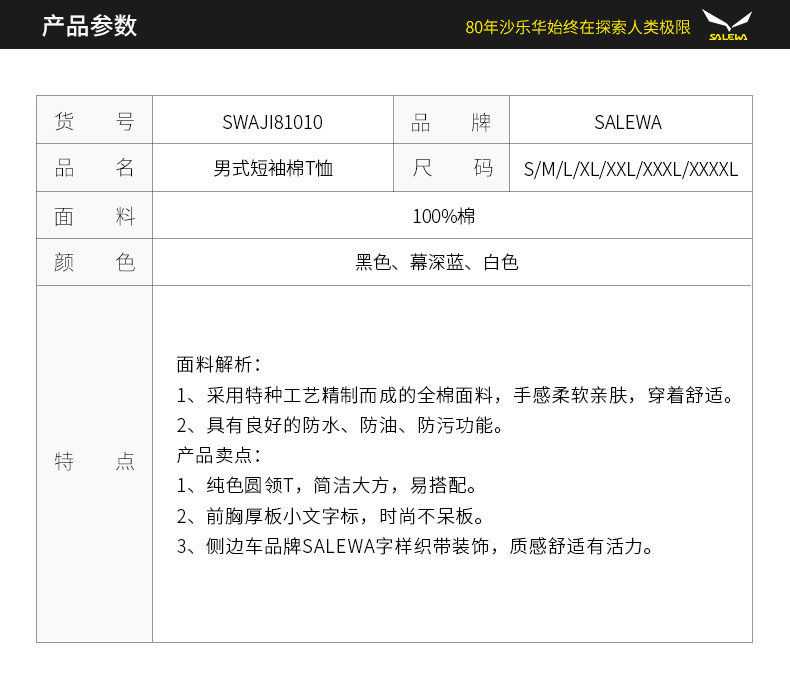
Task: Select the size list S/M/L/XL/XXL/XXXL/XXXXL
Action: click(631, 169)
